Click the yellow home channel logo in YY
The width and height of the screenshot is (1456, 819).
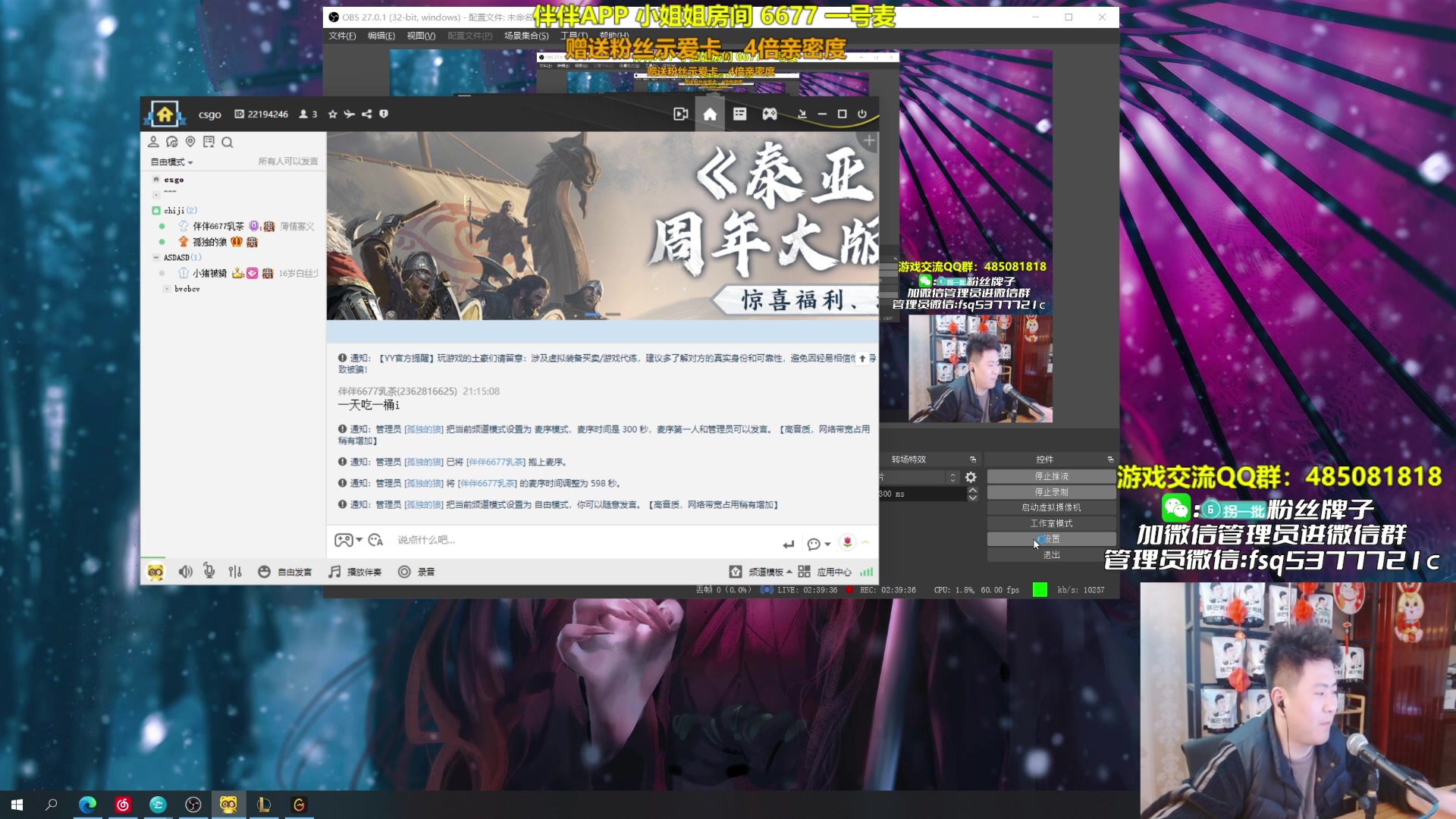pos(165,114)
